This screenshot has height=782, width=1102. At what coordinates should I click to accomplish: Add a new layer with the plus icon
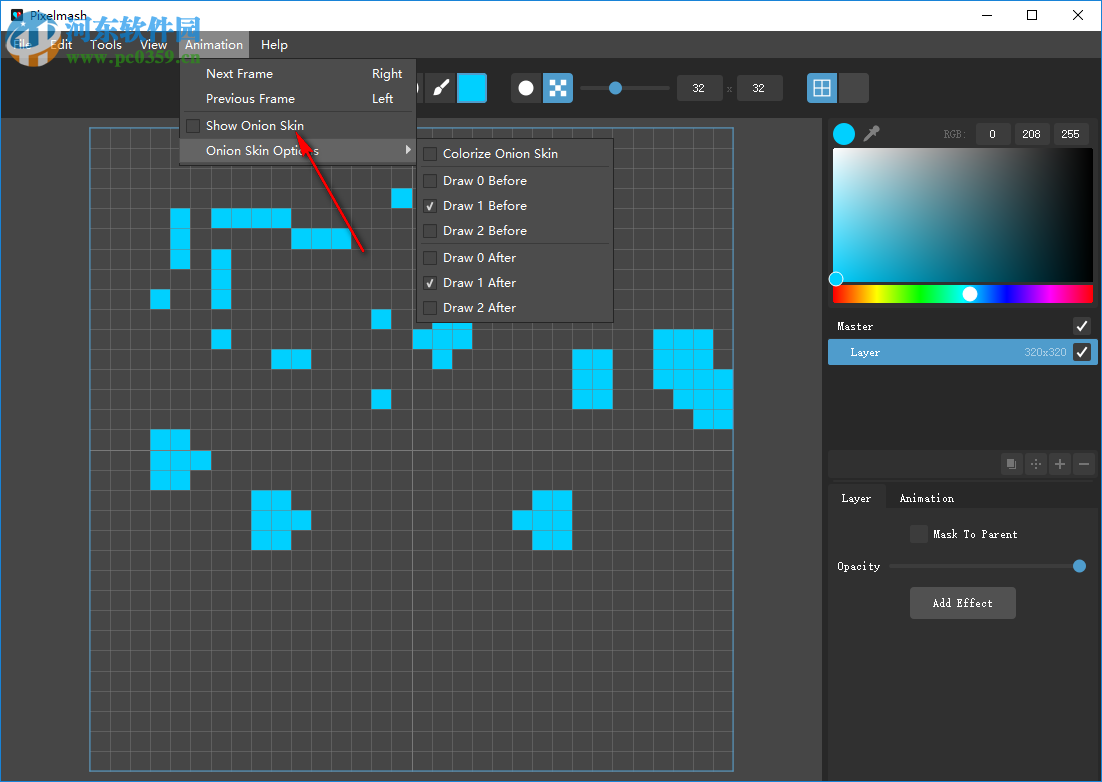point(1059,463)
